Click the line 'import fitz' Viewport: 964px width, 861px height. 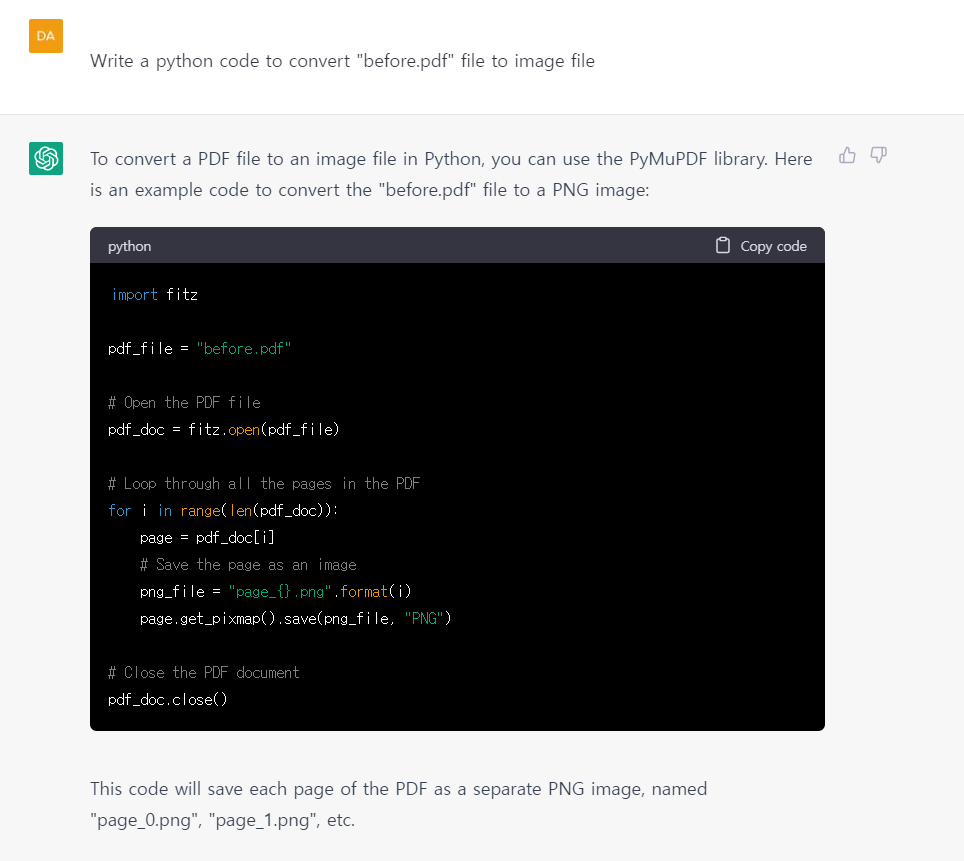(154, 295)
